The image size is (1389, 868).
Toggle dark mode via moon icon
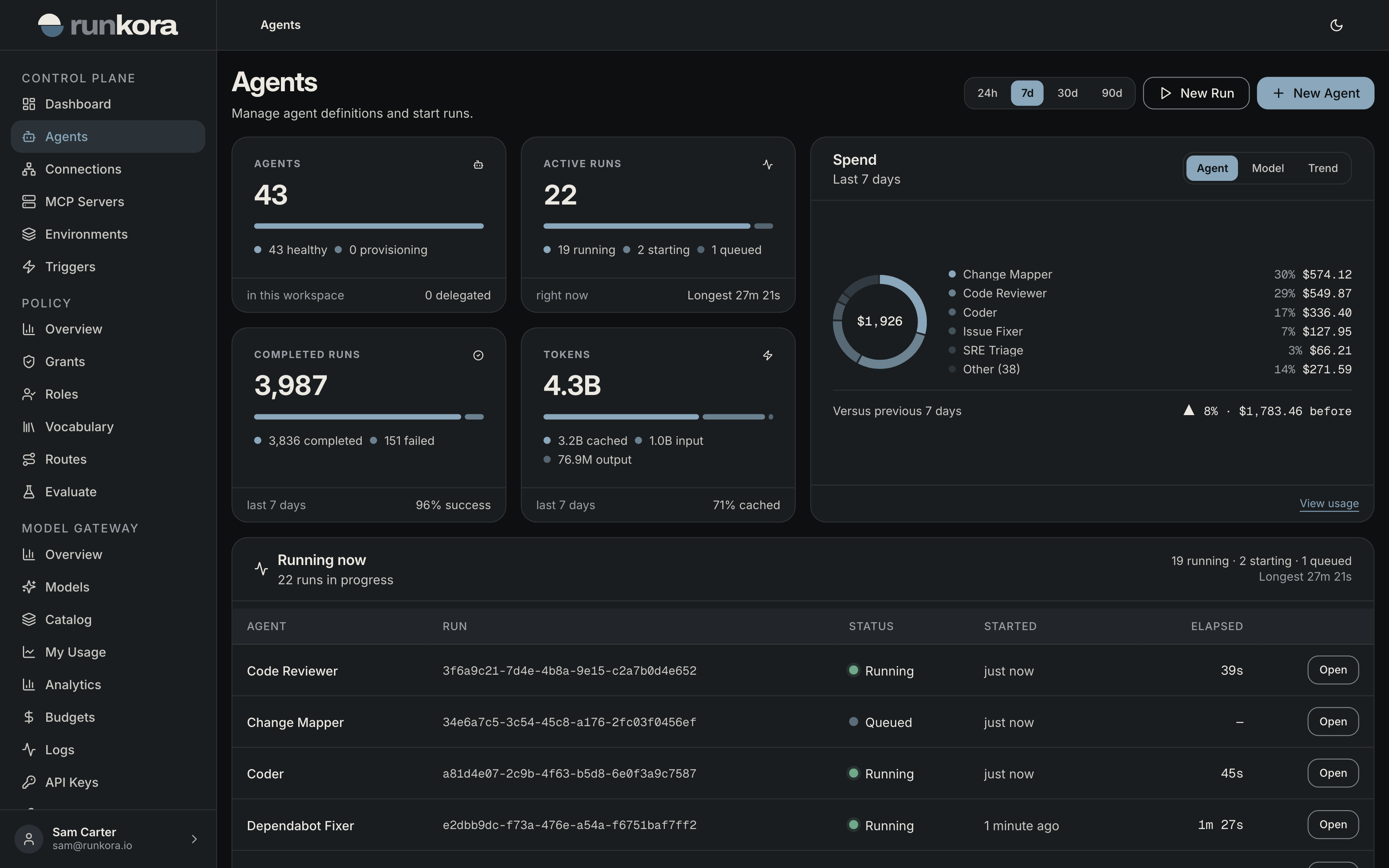pyautogui.click(x=1336, y=25)
